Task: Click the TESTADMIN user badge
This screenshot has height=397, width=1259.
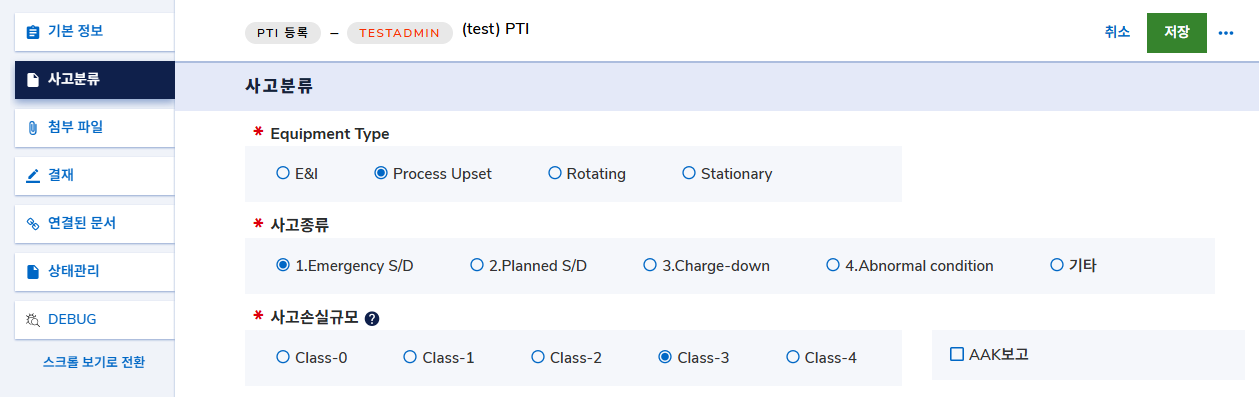Action: click(x=400, y=32)
